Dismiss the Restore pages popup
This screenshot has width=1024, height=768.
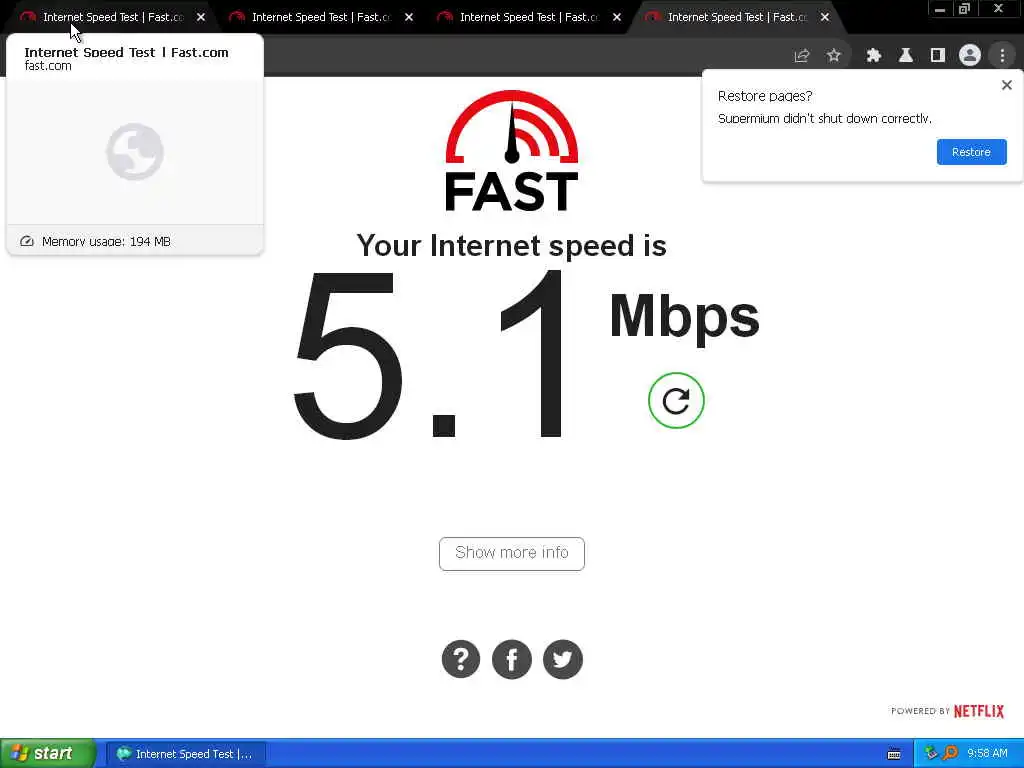coord(1006,85)
